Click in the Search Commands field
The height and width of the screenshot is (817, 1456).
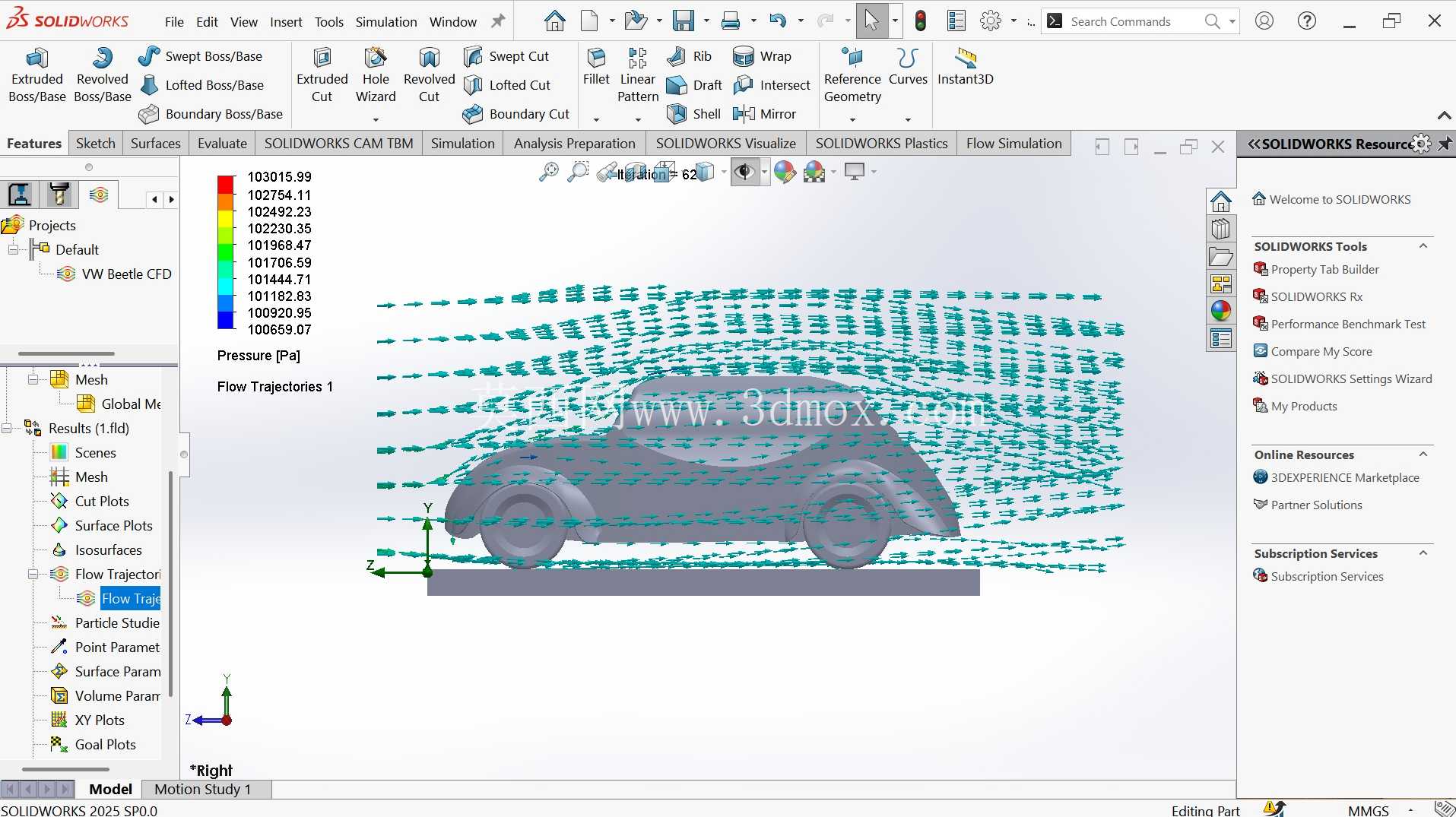(1133, 21)
